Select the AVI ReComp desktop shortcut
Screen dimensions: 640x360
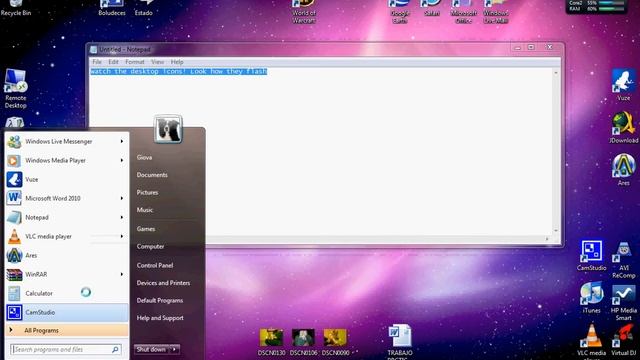pyautogui.click(x=623, y=259)
